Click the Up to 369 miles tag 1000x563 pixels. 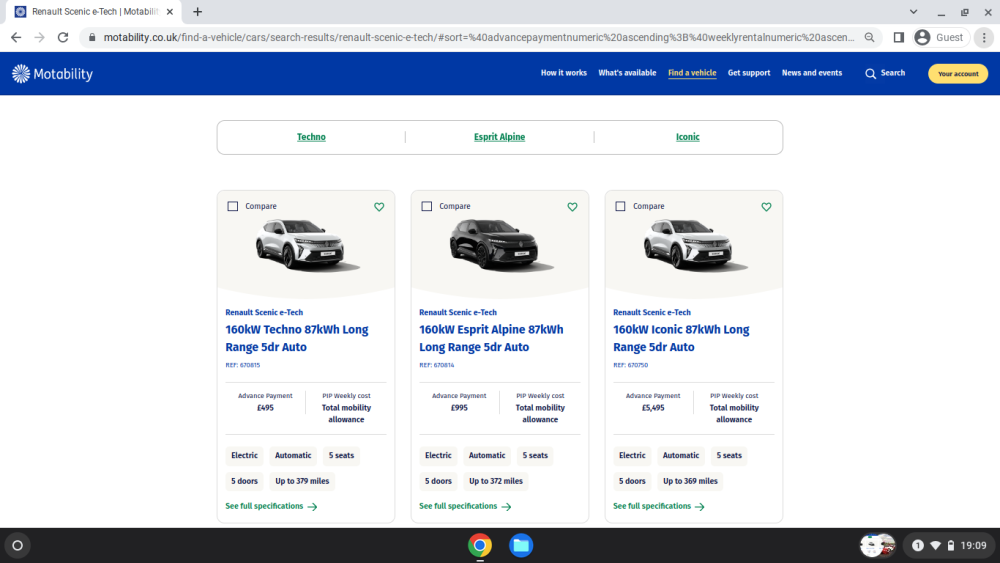[690, 481]
